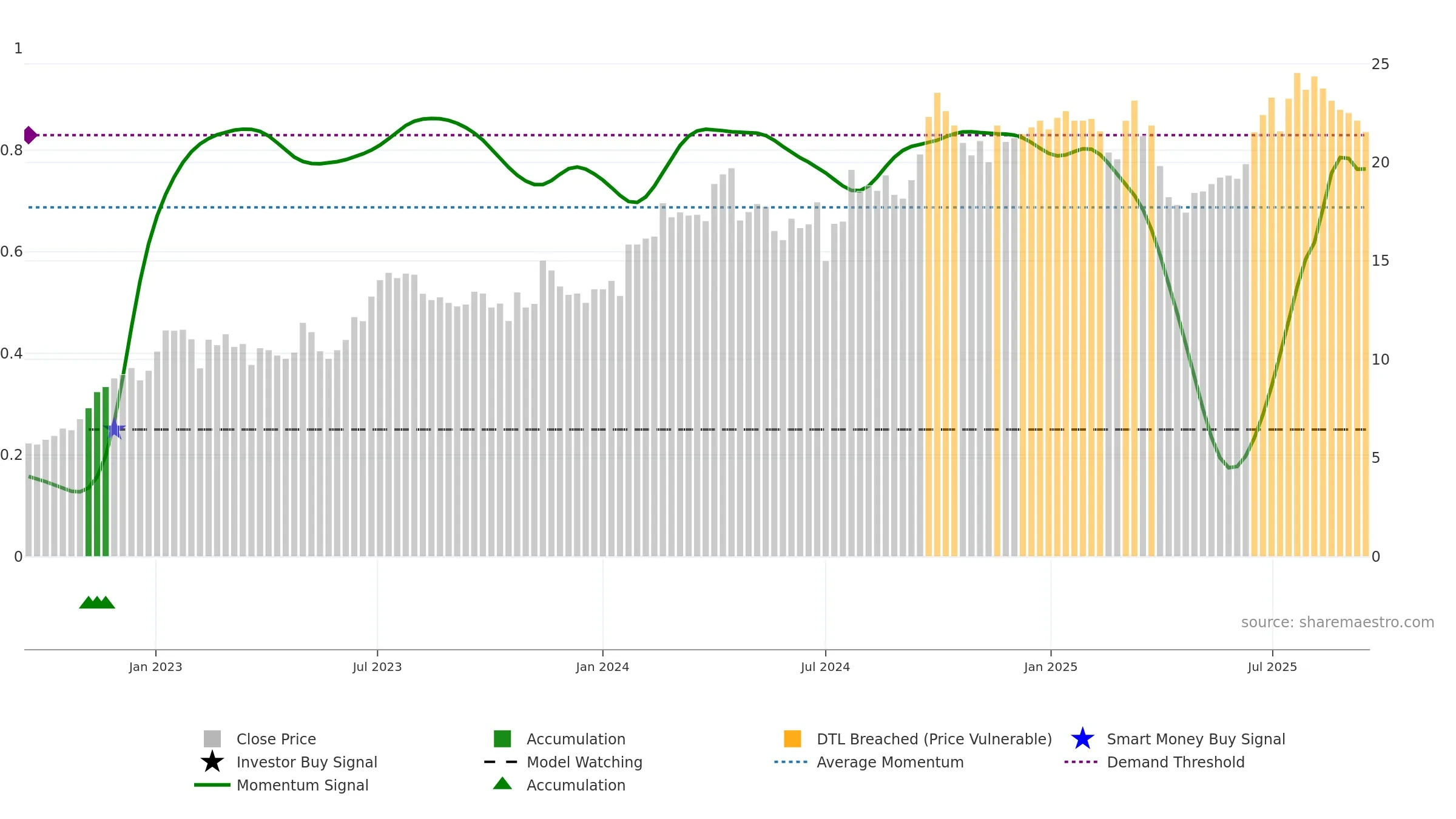The image size is (1456, 819).
Task: Click the blue star marker on the chart
Action: (114, 429)
